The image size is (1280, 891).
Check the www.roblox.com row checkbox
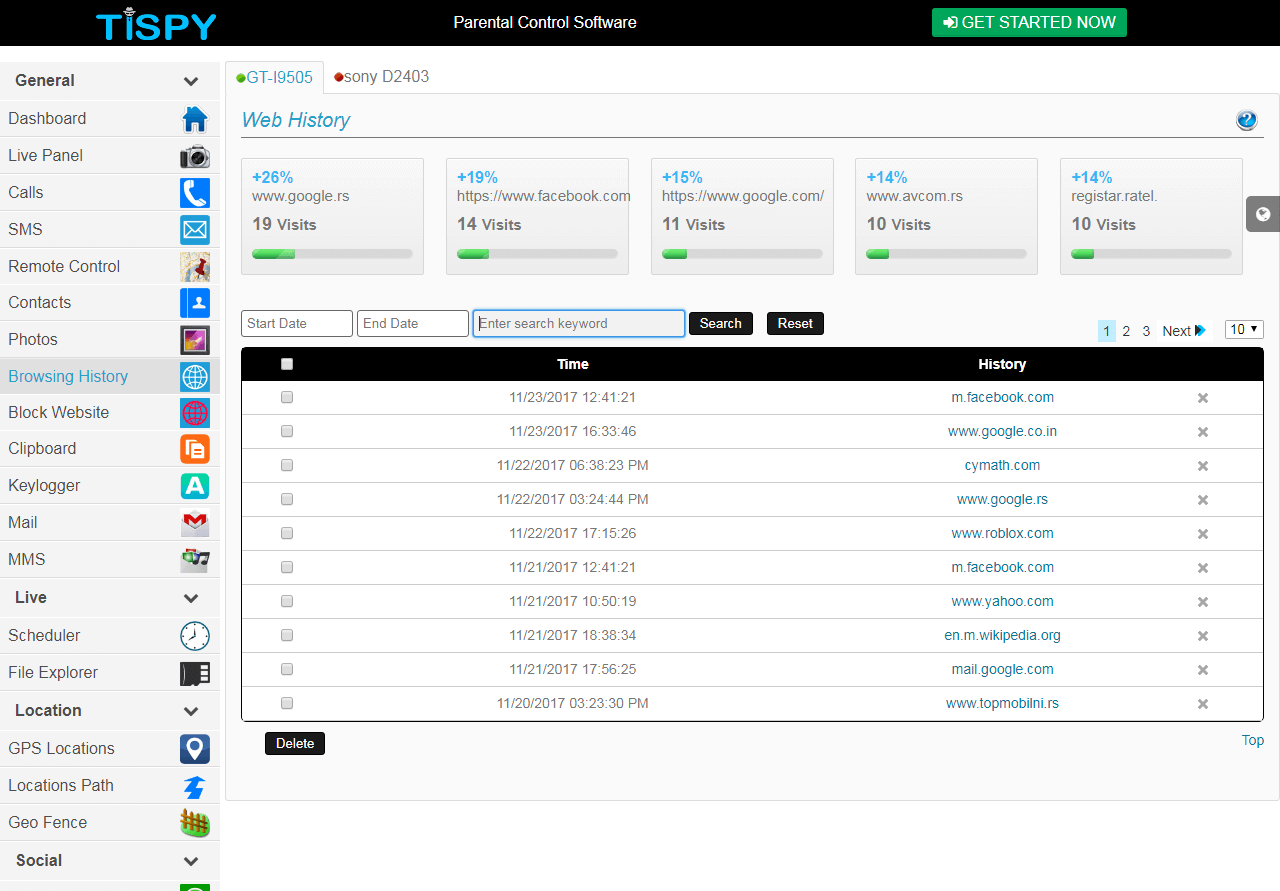(x=287, y=533)
